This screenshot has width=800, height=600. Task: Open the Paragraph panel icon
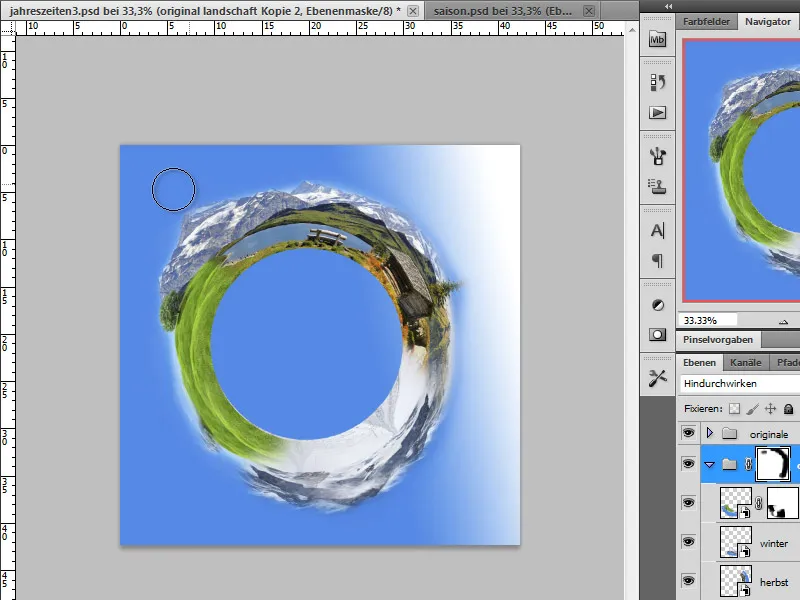tap(658, 260)
